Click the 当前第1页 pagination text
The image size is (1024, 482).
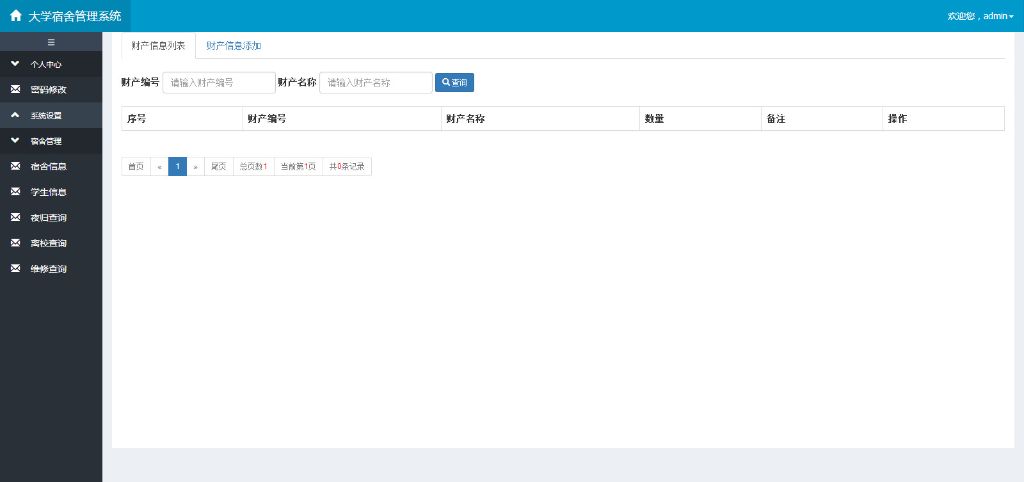click(x=298, y=167)
